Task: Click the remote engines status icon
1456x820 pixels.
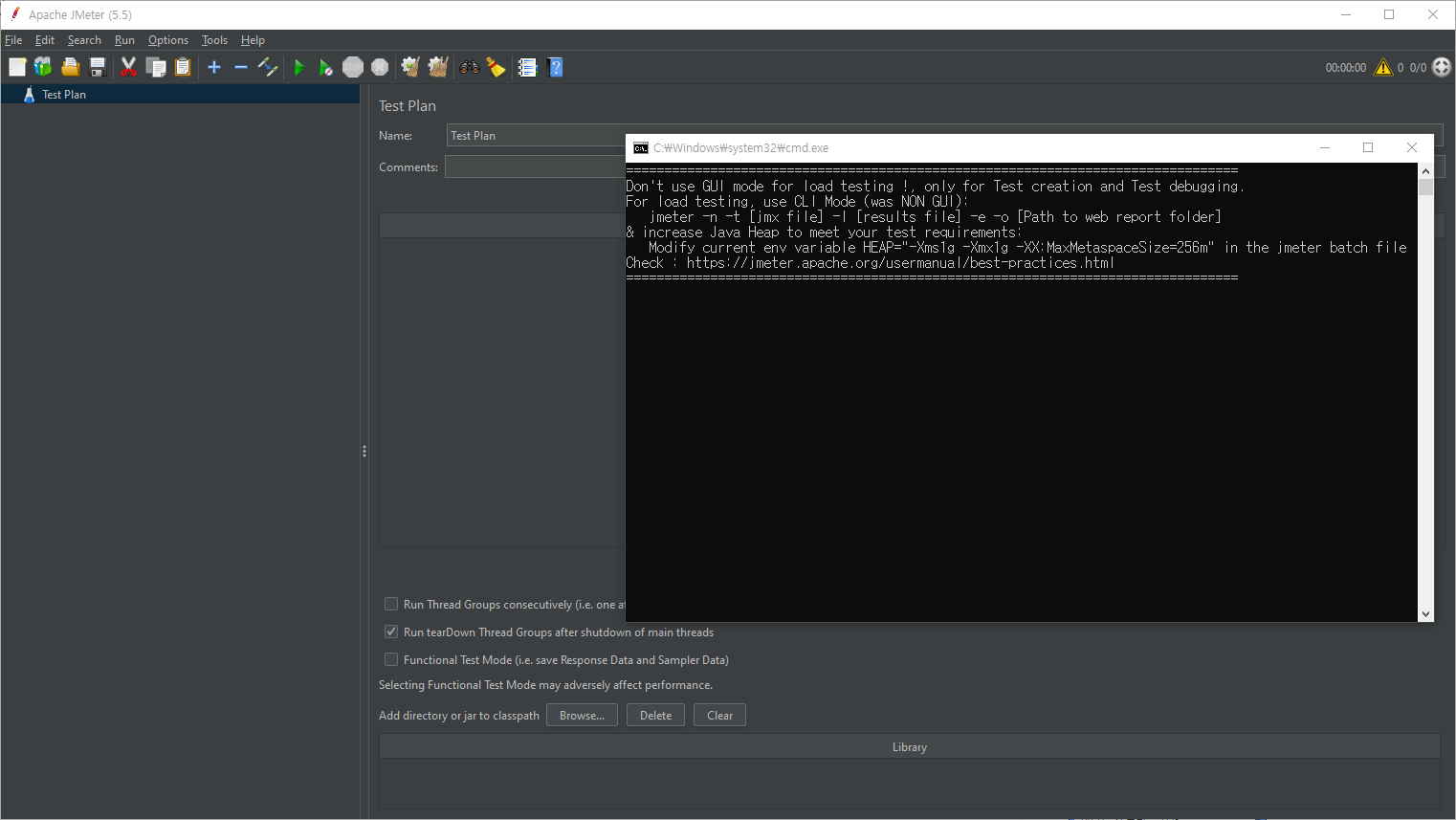Action: click(x=1442, y=67)
